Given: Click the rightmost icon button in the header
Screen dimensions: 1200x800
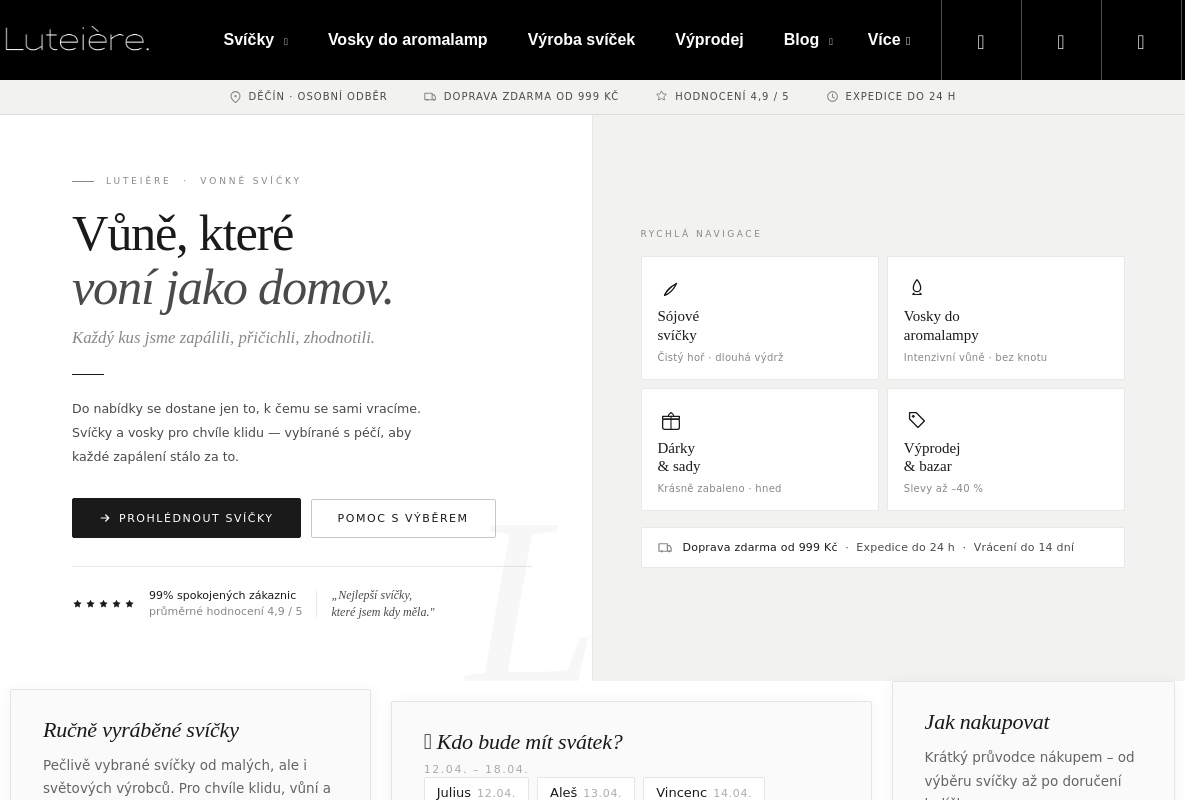Looking at the screenshot, I should [1141, 41].
